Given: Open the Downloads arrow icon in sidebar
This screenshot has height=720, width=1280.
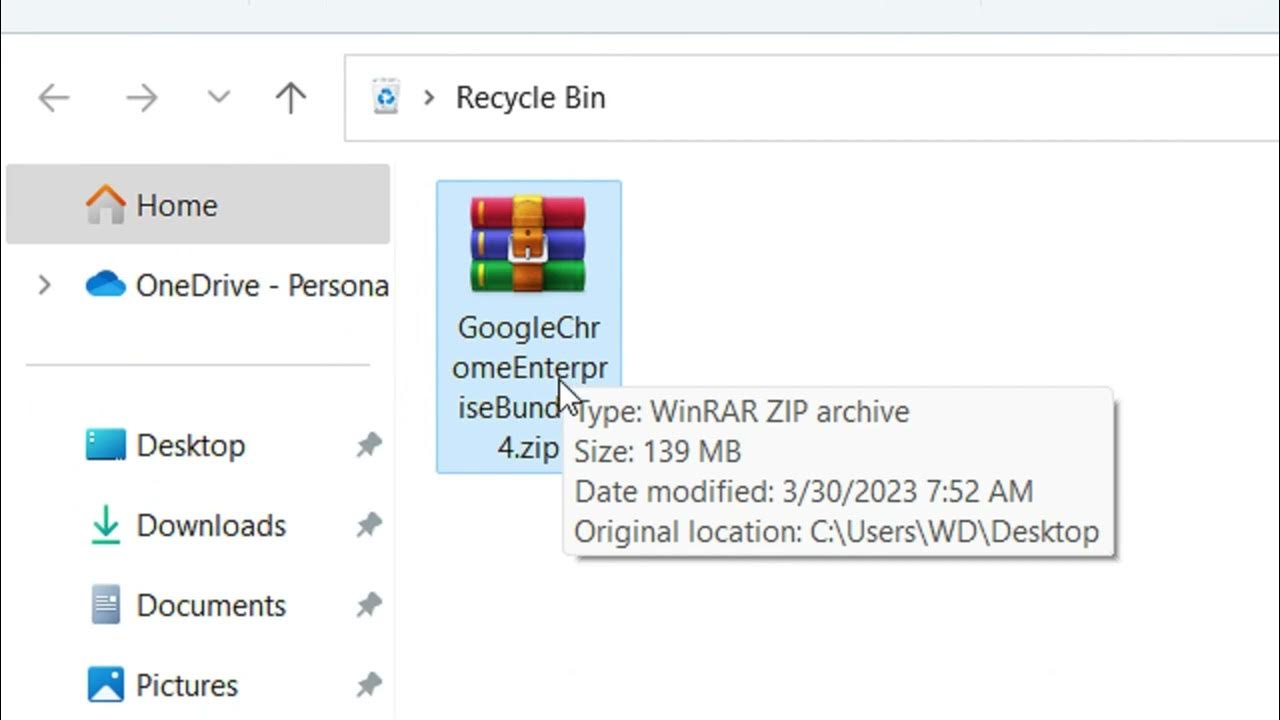Looking at the screenshot, I should coord(106,525).
